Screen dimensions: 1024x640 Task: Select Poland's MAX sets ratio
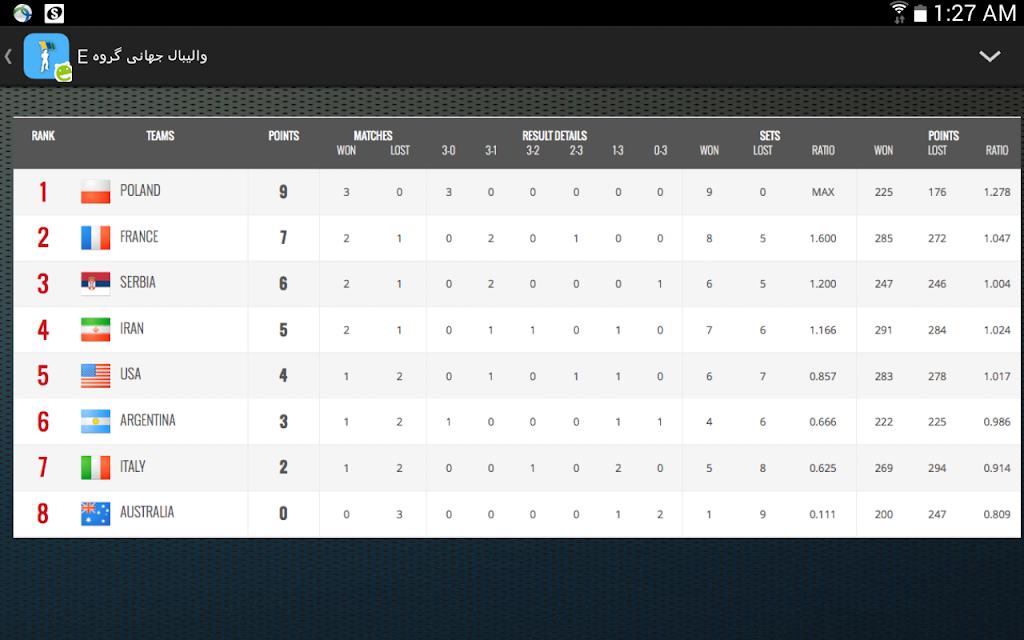click(823, 192)
